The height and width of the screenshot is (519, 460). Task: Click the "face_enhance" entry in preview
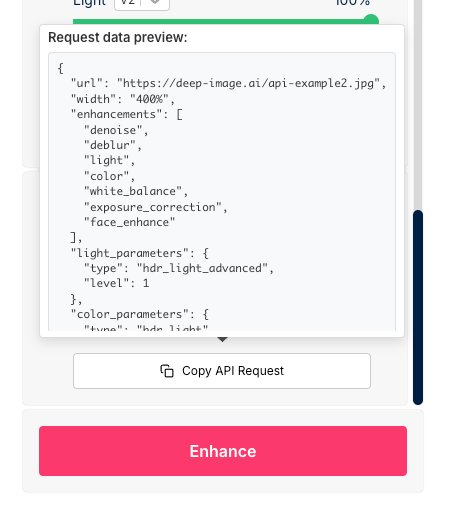click(129, 222)
